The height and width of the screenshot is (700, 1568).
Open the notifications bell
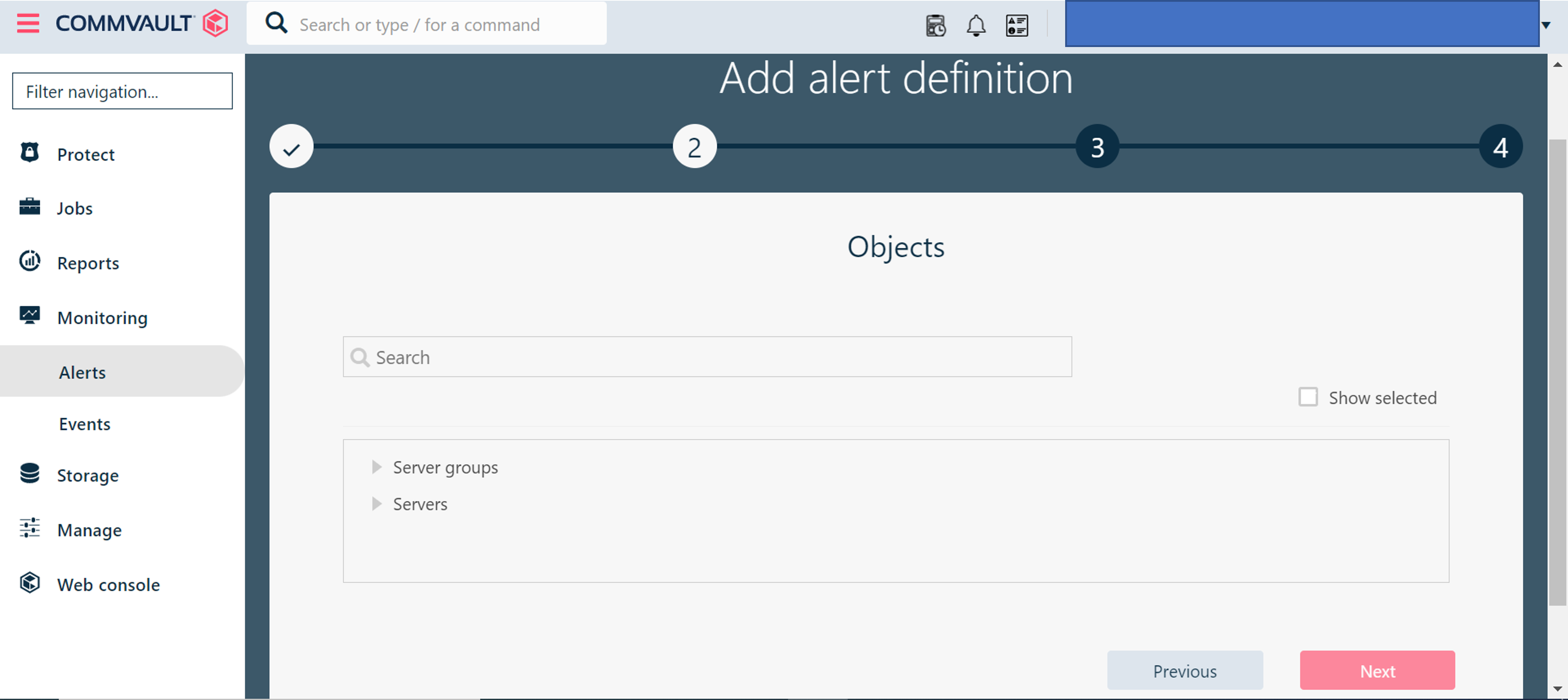point(976,26)
